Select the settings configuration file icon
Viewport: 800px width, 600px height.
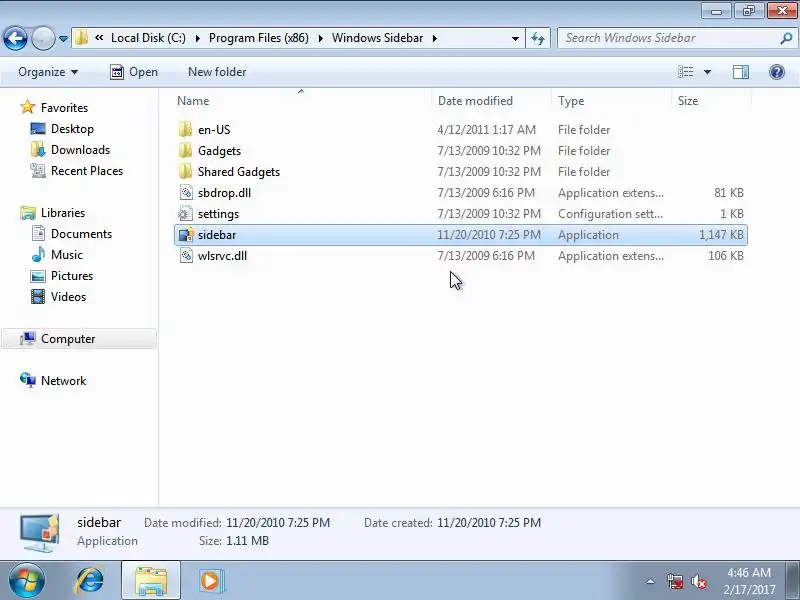click(186, 213)
